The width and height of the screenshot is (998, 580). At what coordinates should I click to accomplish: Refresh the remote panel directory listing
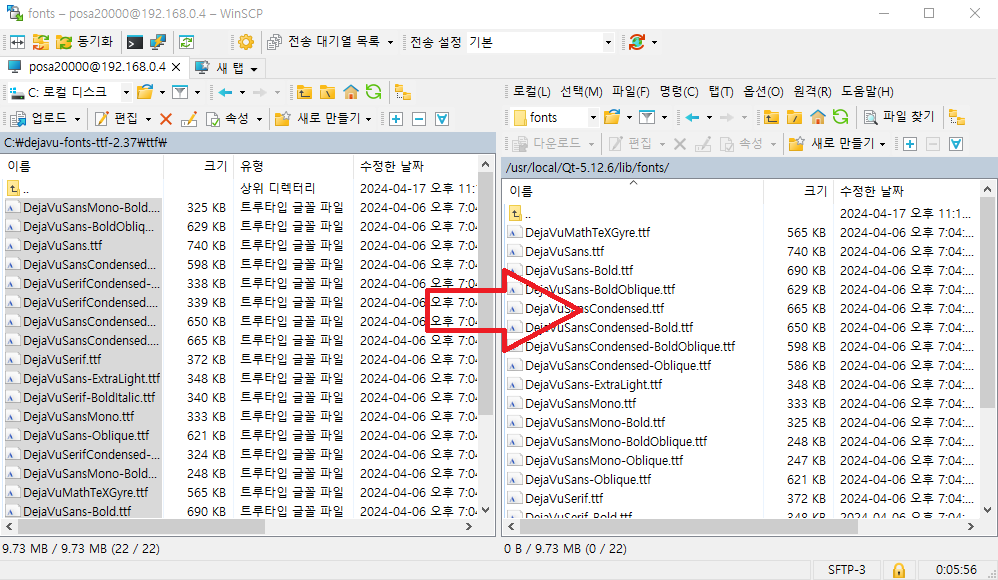coord(841,117)
